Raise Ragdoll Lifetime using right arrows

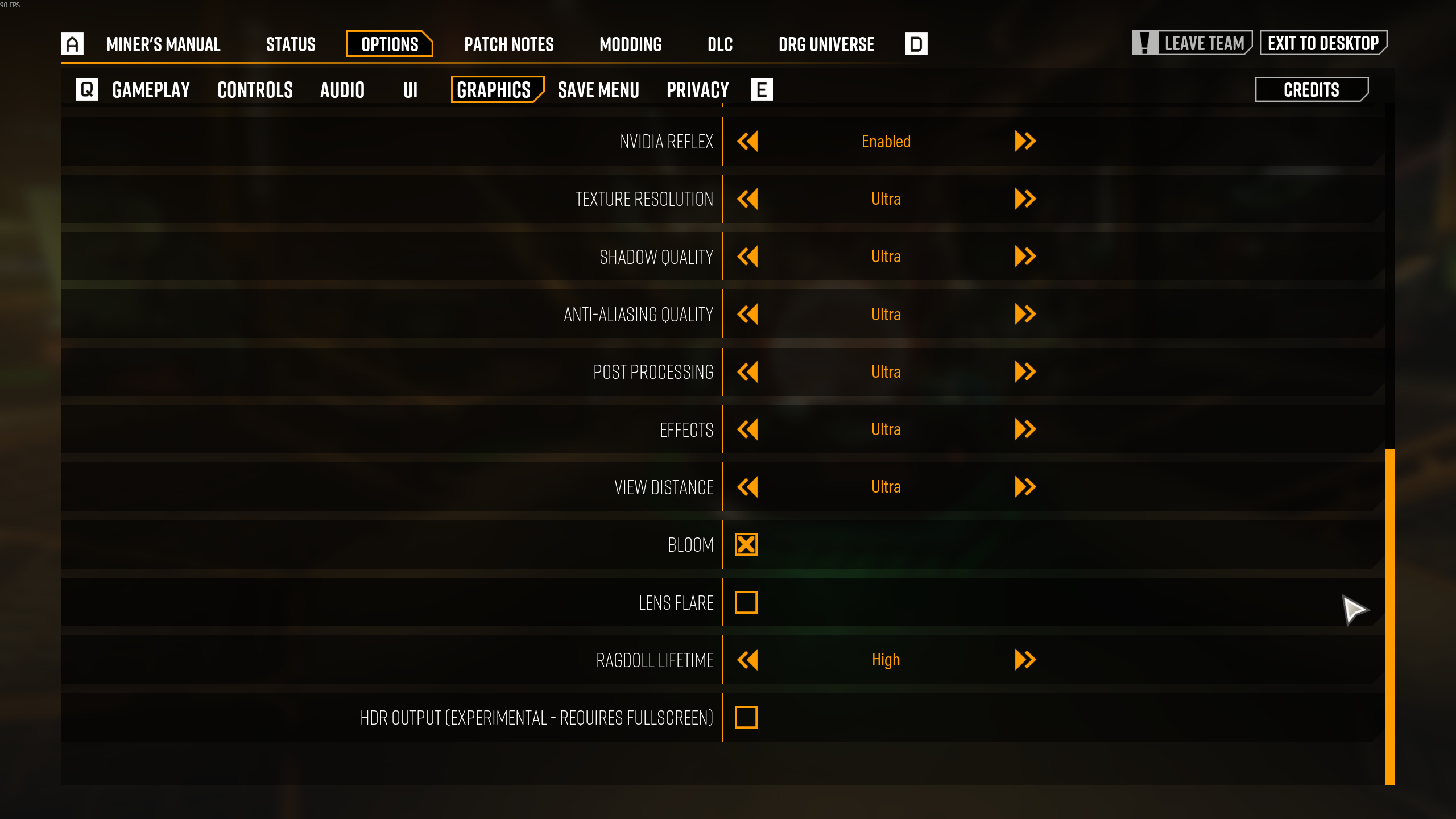click(x=1025, y=660)
